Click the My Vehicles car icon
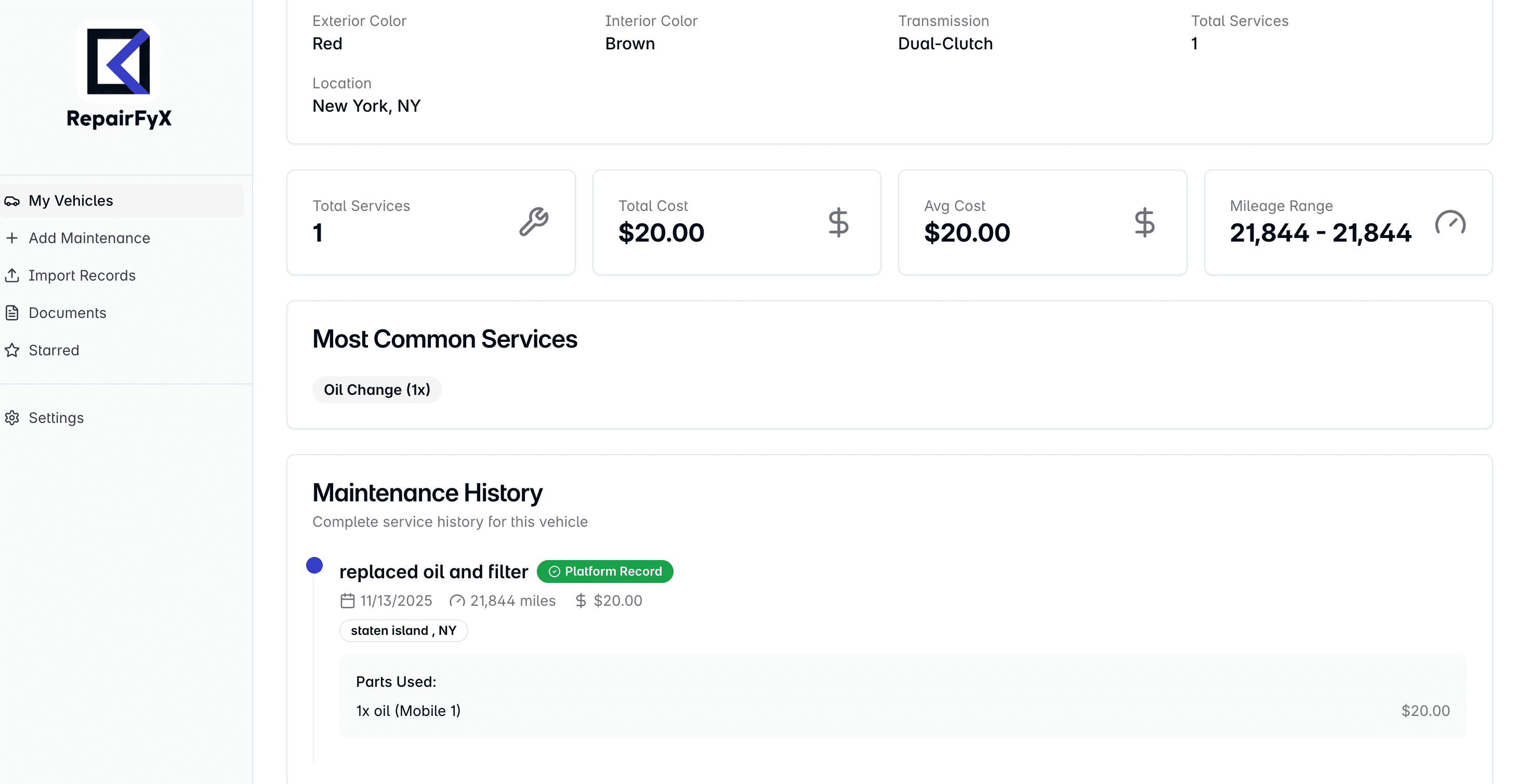Screen dimensions: 1516x784 coord(12,201)
